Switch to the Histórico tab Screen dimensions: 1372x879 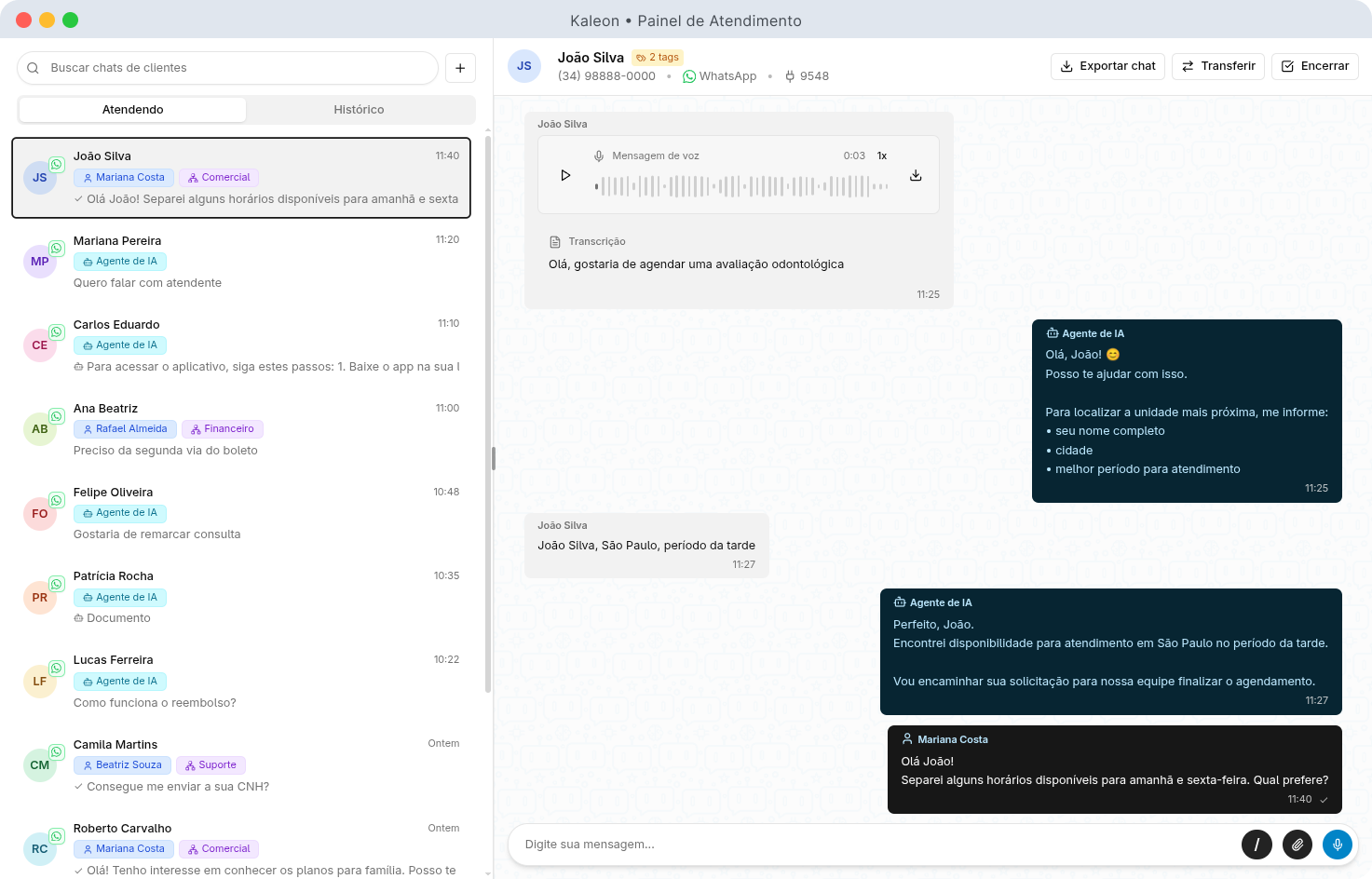point(360,109)
